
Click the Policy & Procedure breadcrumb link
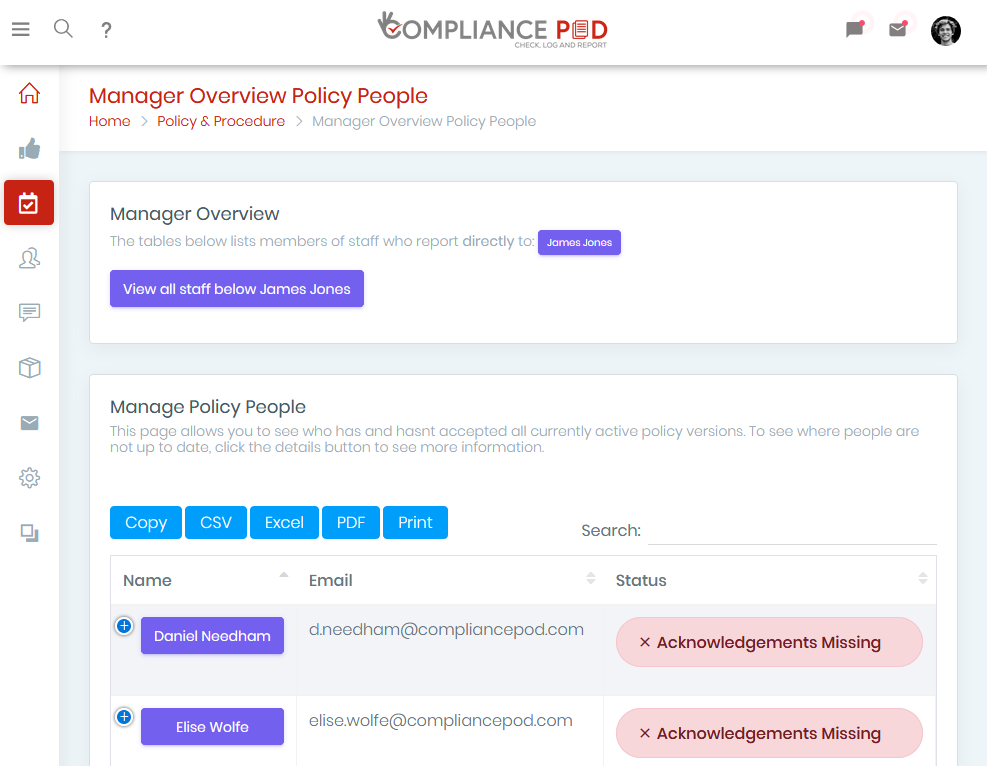click(221, 121)
